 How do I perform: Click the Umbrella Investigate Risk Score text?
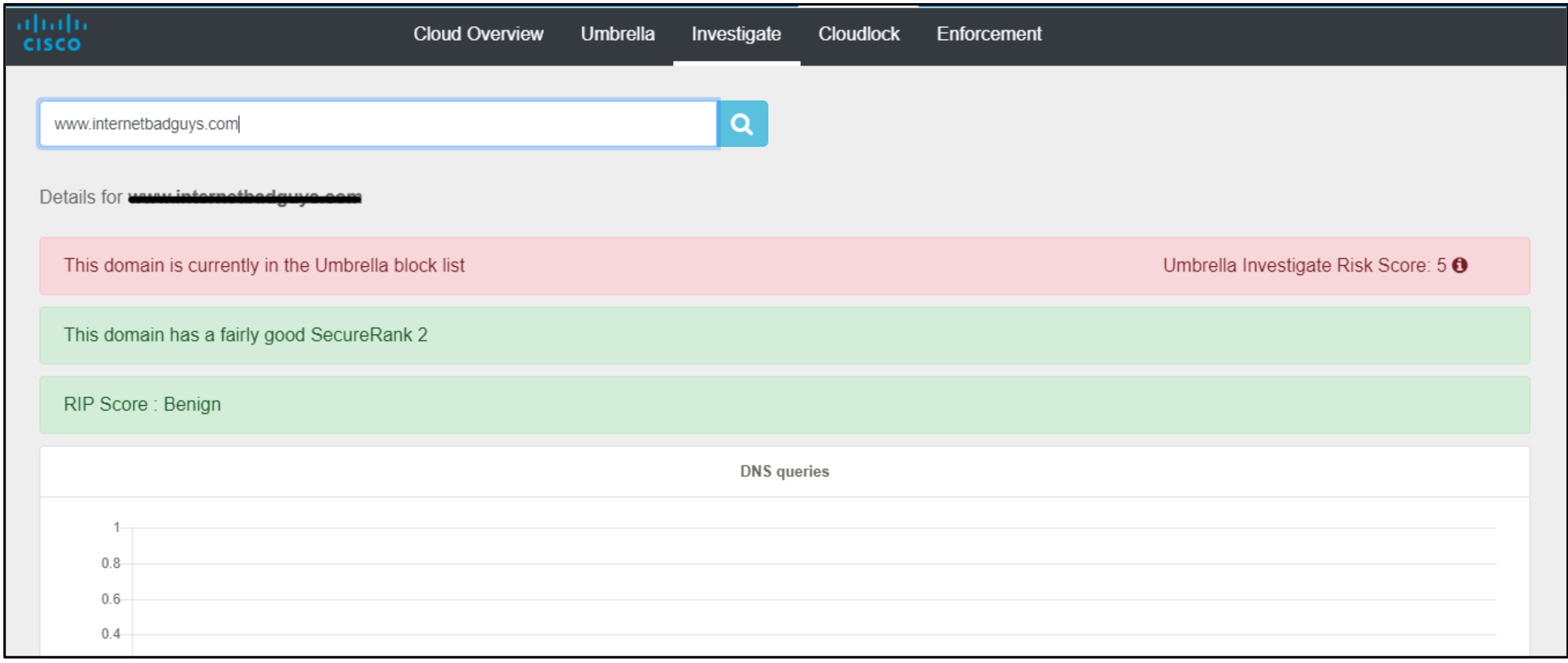pos(1304,265)
